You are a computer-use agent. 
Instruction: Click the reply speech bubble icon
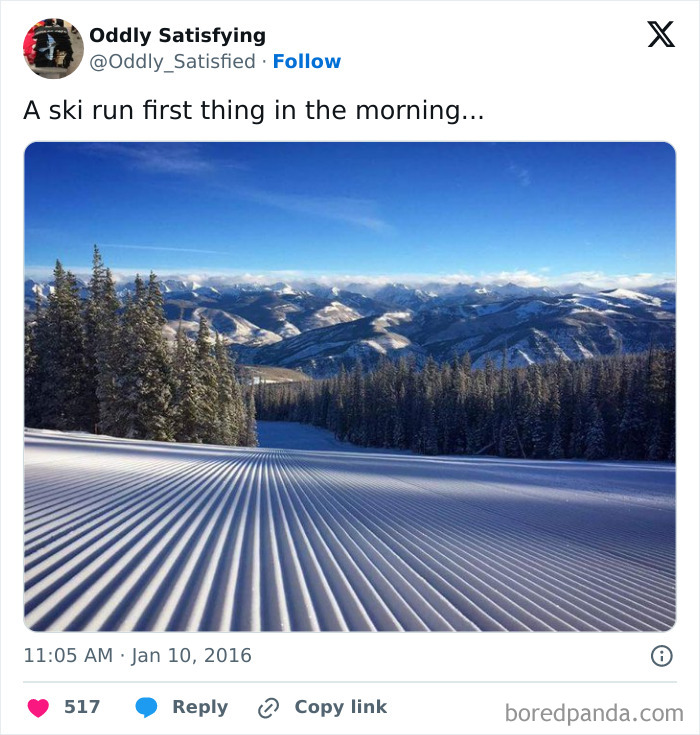[x=146, y=708]
